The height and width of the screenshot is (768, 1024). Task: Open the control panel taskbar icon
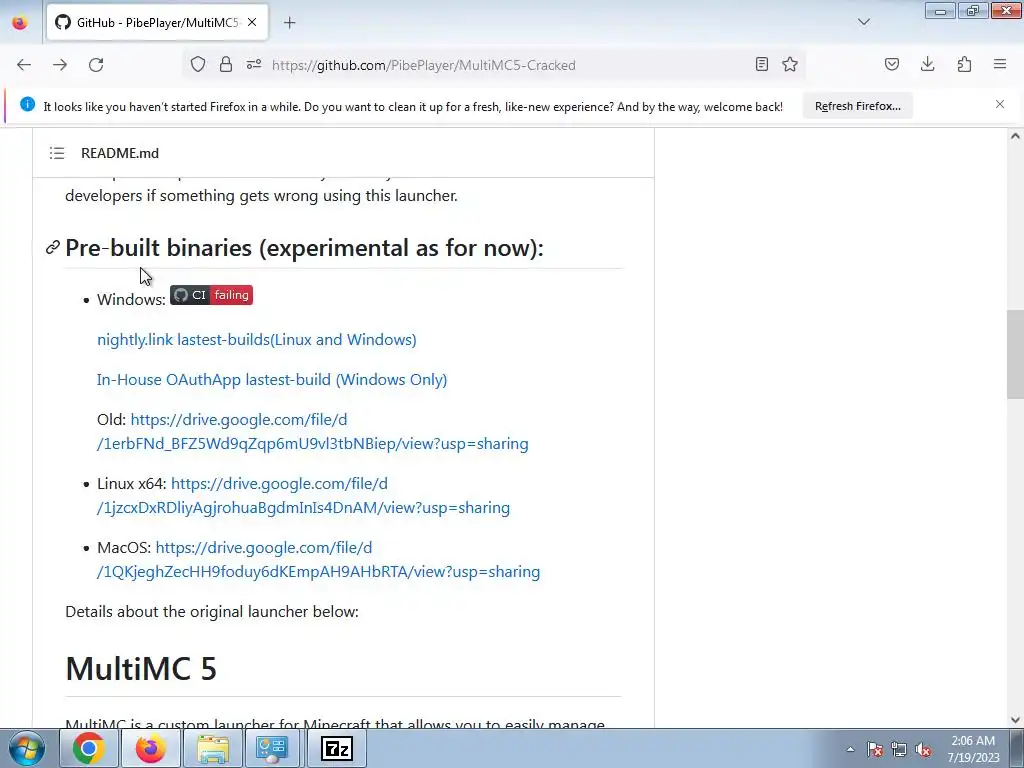coord(272,748)
